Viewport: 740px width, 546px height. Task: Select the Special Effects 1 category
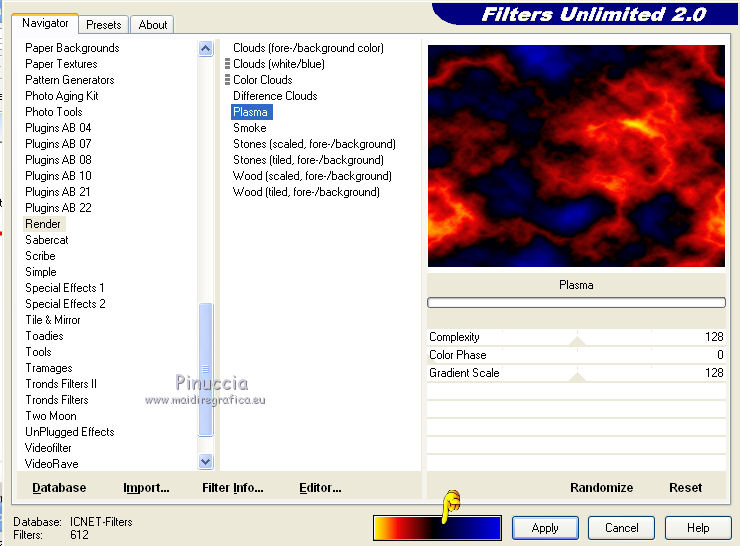click(65, 288)
